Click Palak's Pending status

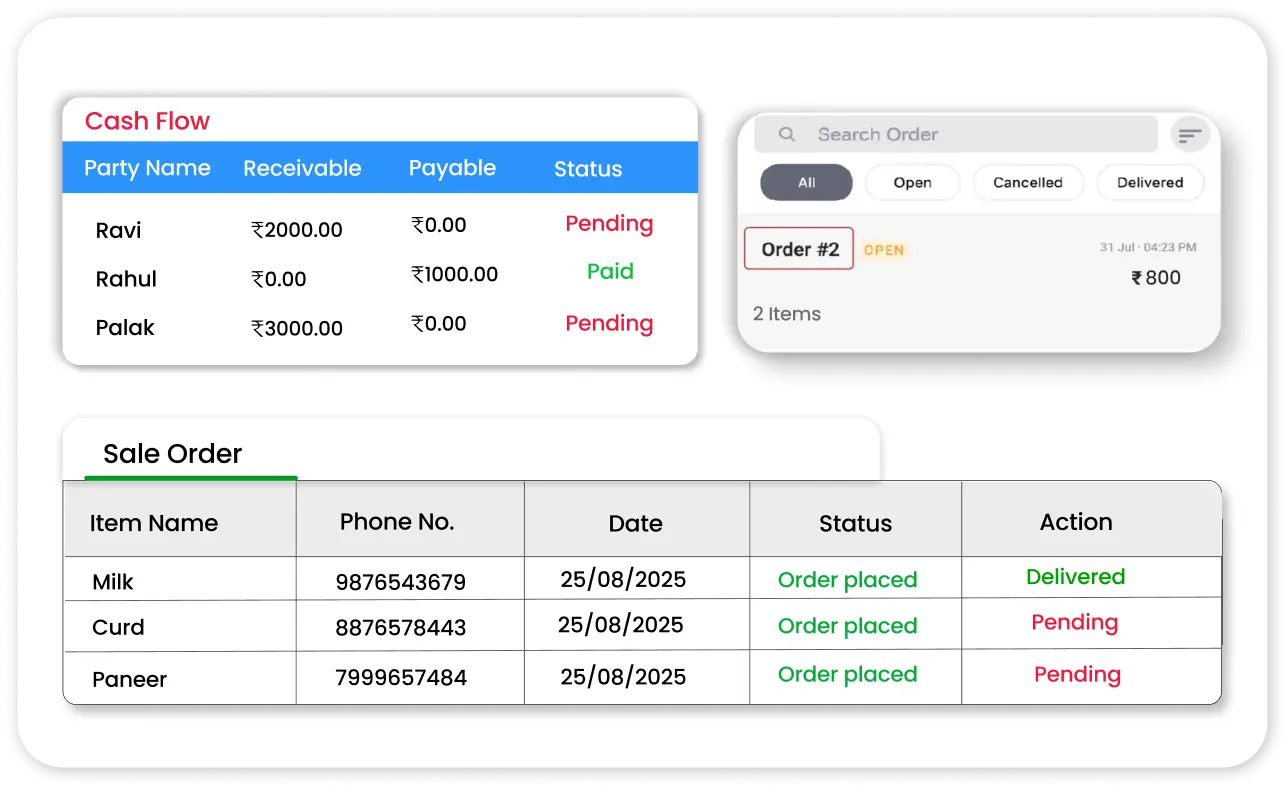click(x=609, y=324)
